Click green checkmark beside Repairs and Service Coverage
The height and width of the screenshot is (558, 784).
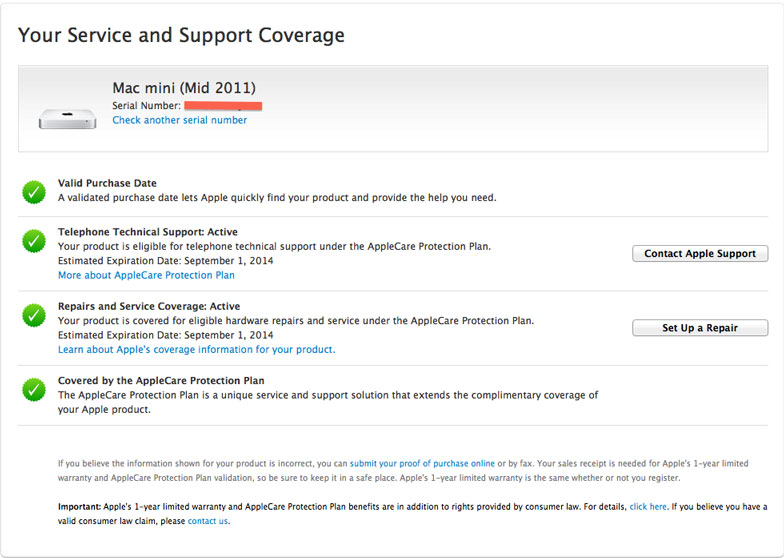(34, 316)
